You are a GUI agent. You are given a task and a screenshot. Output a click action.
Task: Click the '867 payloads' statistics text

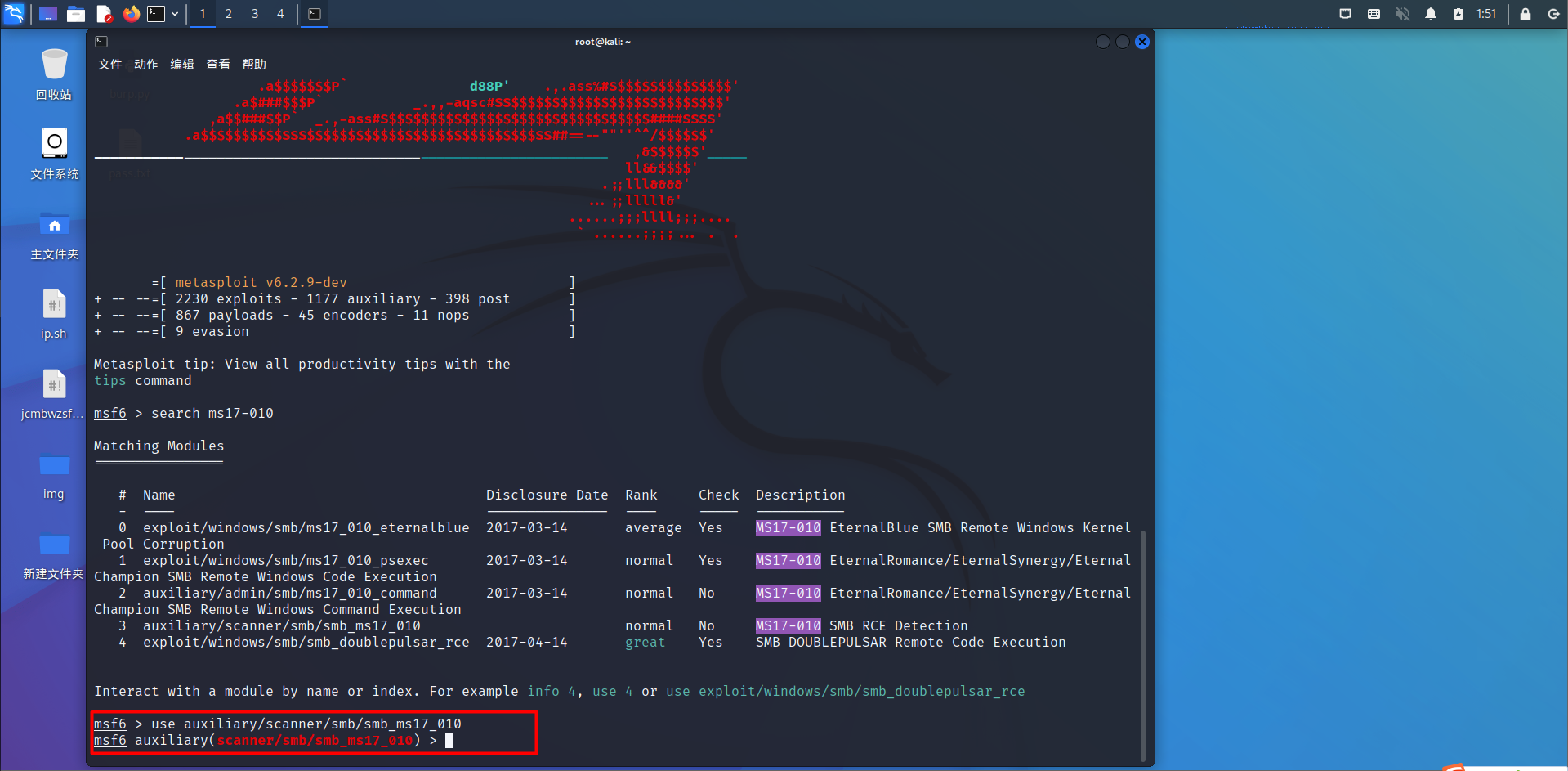coord(225,316)
